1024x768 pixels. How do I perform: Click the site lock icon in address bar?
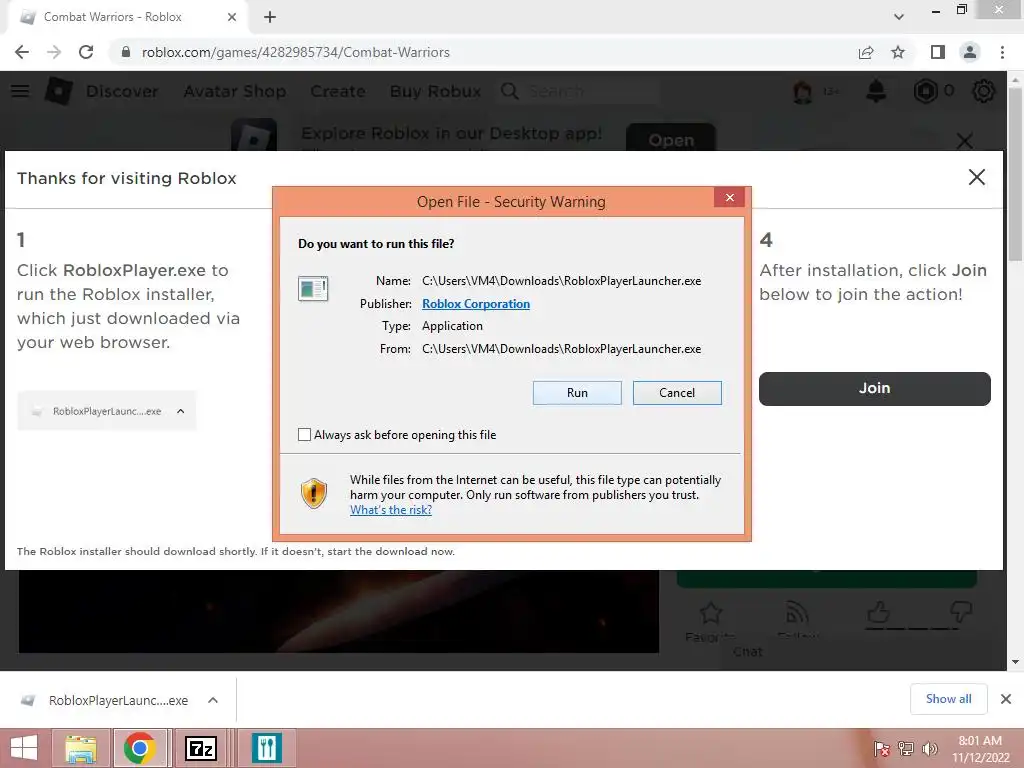tap(126, 52)
